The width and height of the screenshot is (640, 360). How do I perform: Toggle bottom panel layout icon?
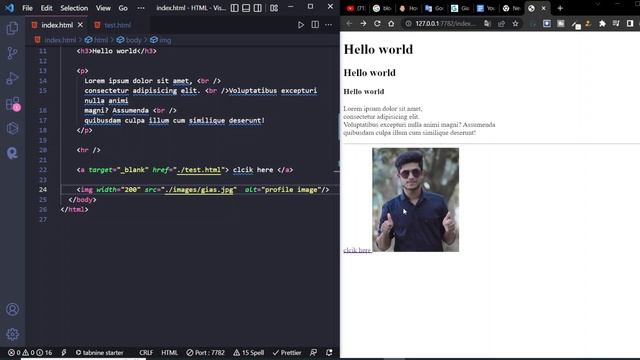246,8
